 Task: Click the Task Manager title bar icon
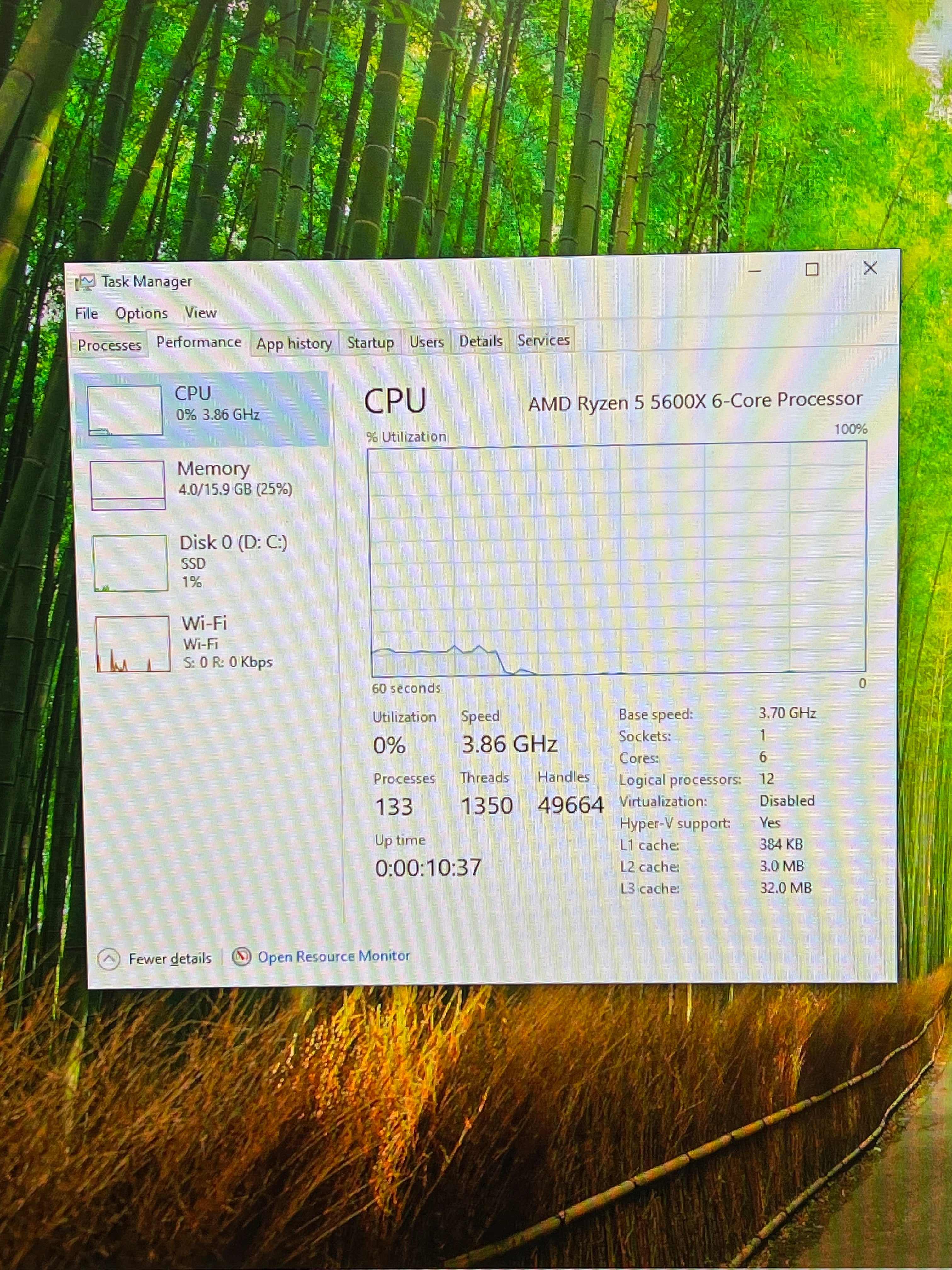(85, 282)
